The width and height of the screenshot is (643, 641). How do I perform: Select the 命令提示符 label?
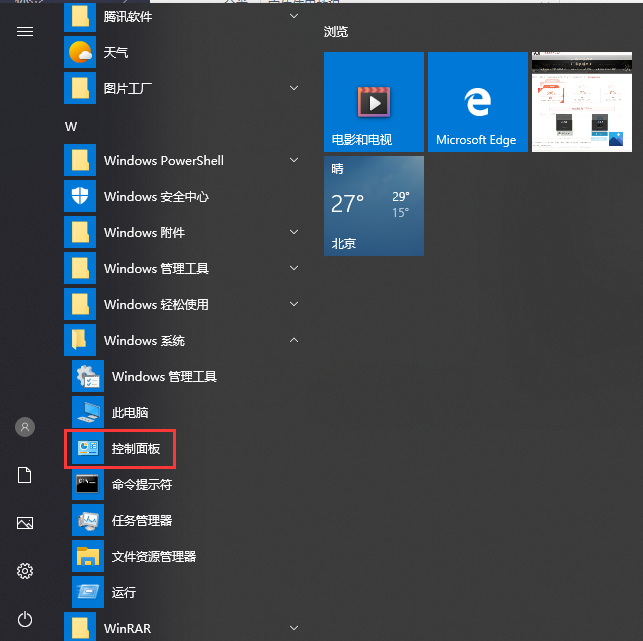(142, 485)
